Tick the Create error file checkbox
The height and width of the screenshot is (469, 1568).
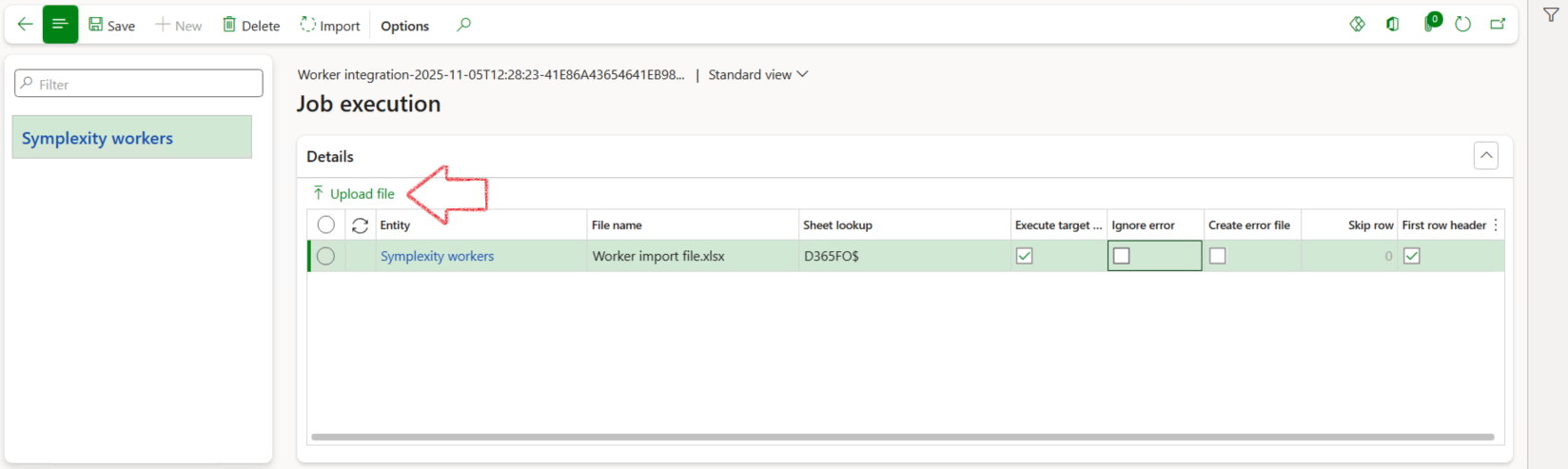click(x=1218, y=256)
